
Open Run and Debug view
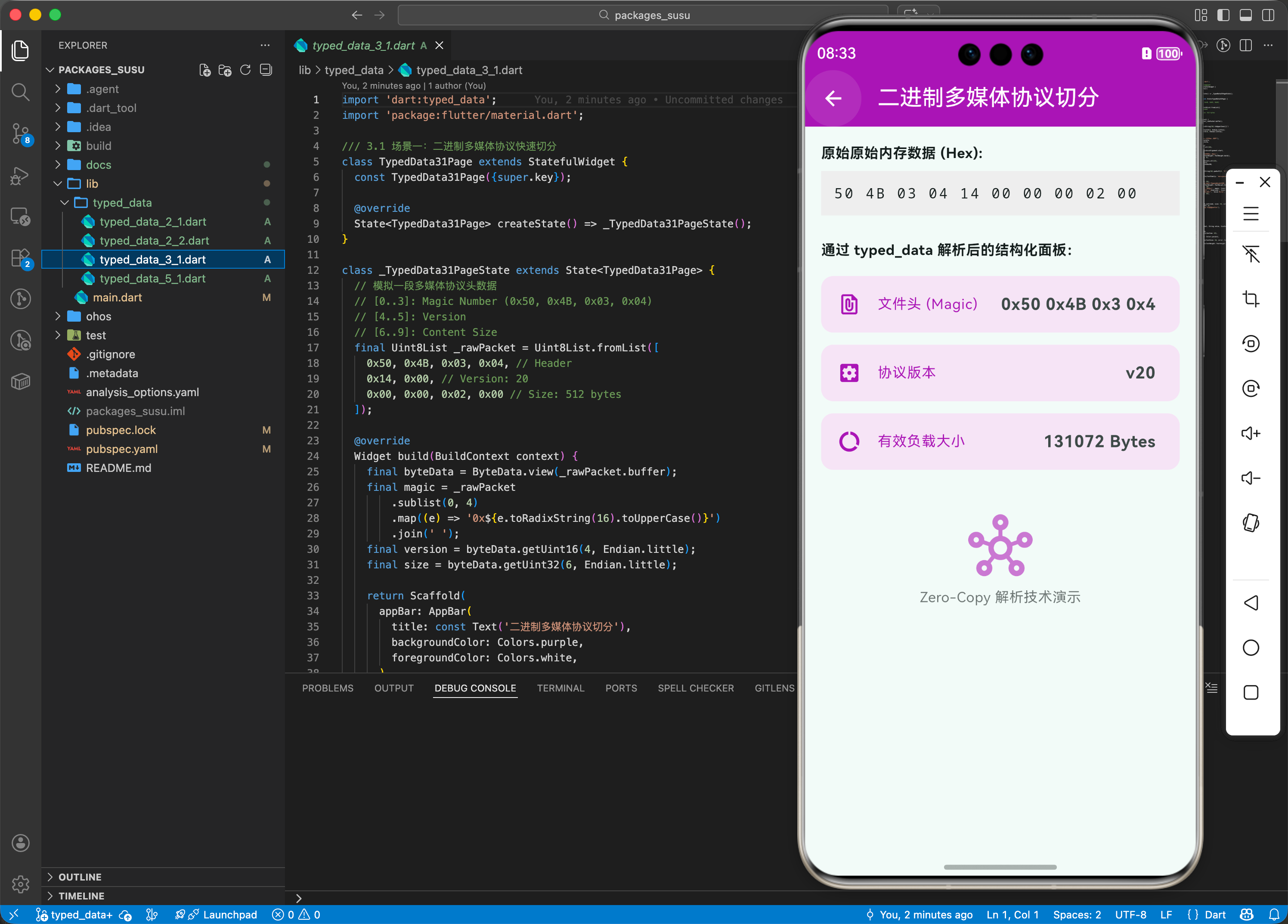point(20,176)
